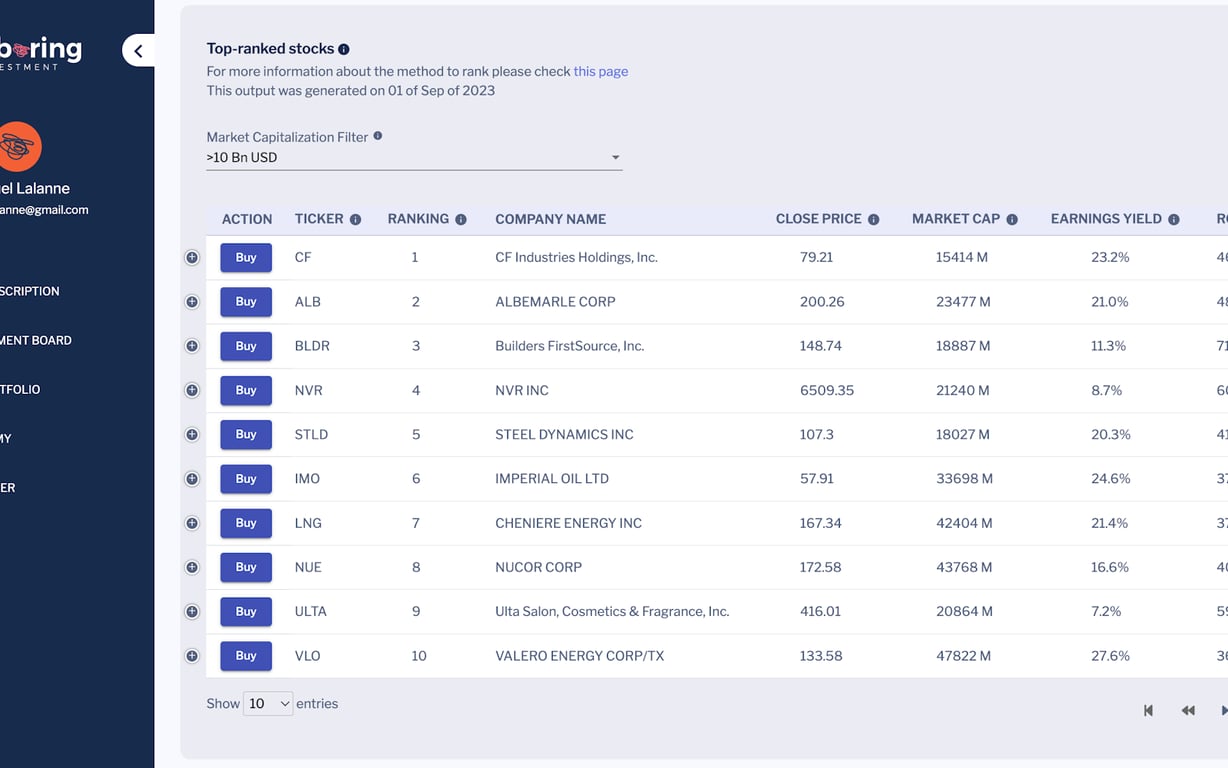This screenshot has height=768, width=1228.
Task: Click info icon next to RANKING header
Action: coord(461,220)
